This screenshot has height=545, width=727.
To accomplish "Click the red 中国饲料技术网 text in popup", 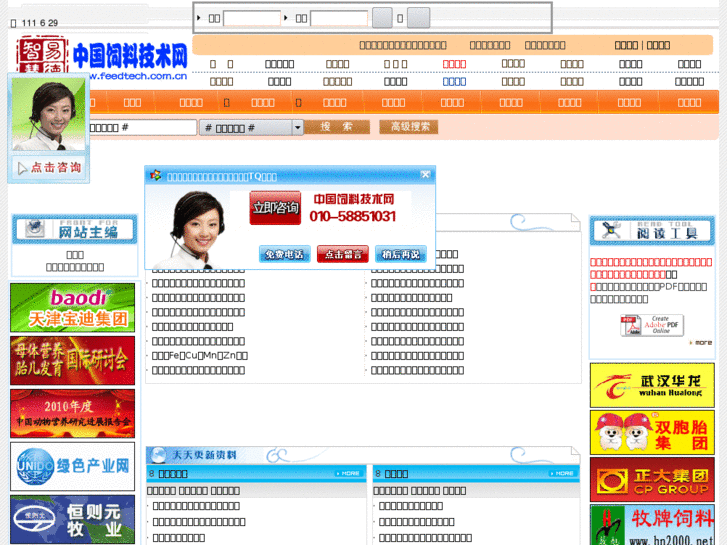I will [x=354, y=199].
